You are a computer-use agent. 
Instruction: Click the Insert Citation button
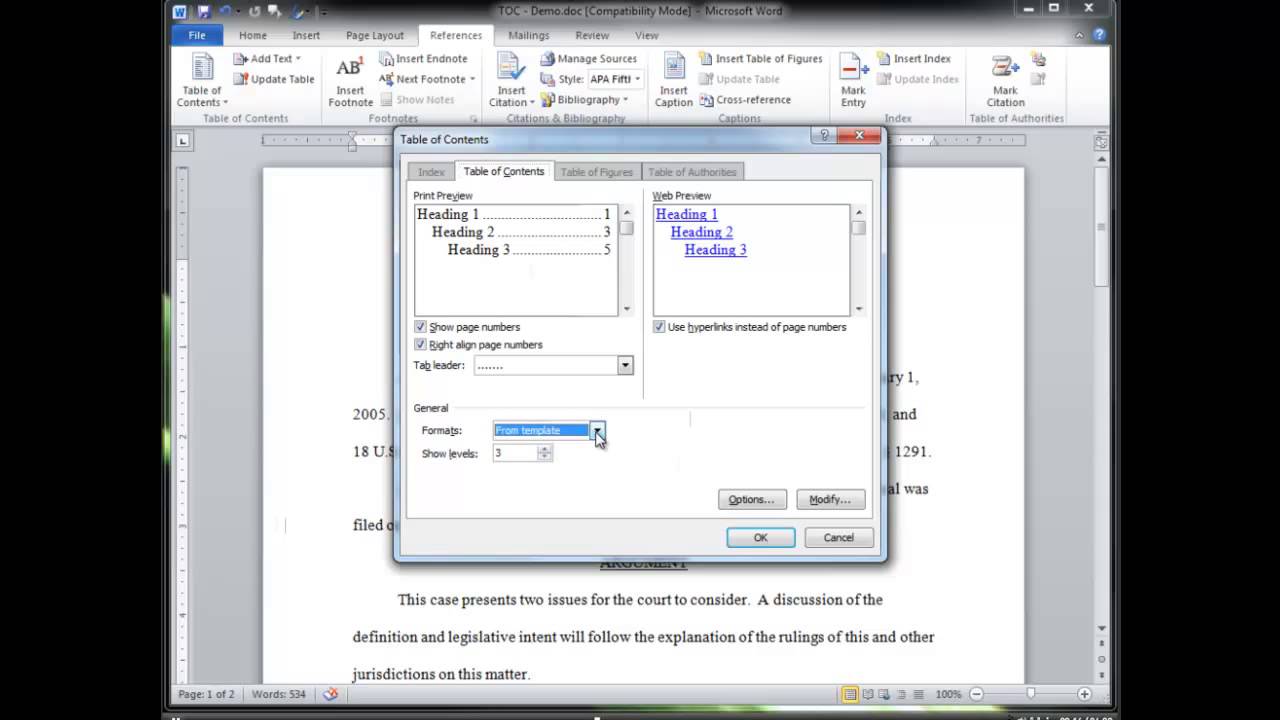point(512,80)
